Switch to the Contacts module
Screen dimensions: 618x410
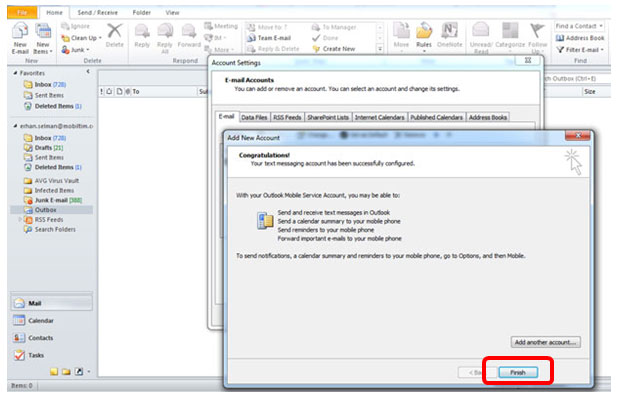[x=52, y=338]
